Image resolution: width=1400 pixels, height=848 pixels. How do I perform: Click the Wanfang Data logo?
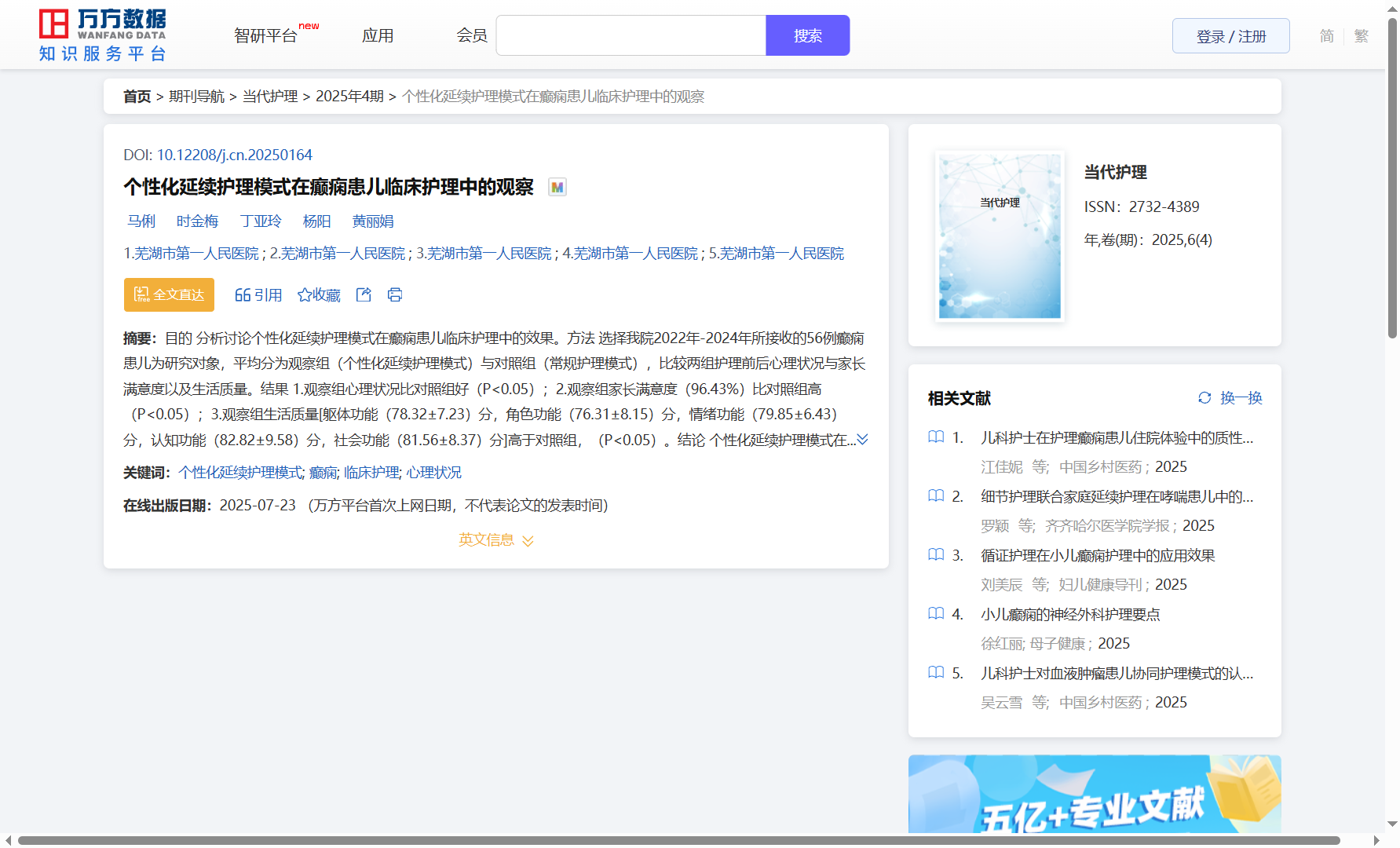[x=103, y=35]
